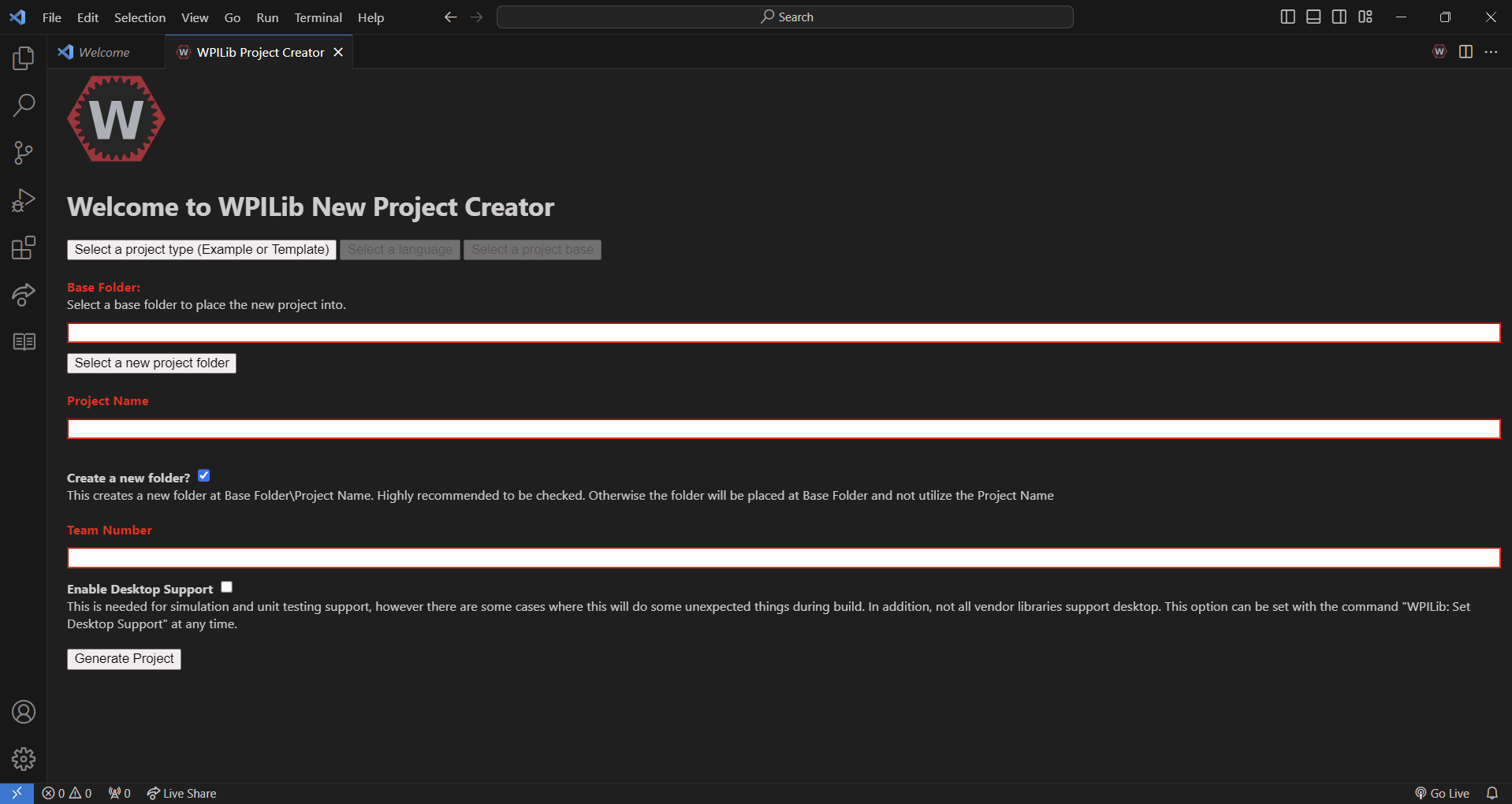
Task: Open the Run menu
Action: click(x=267, y=17)
